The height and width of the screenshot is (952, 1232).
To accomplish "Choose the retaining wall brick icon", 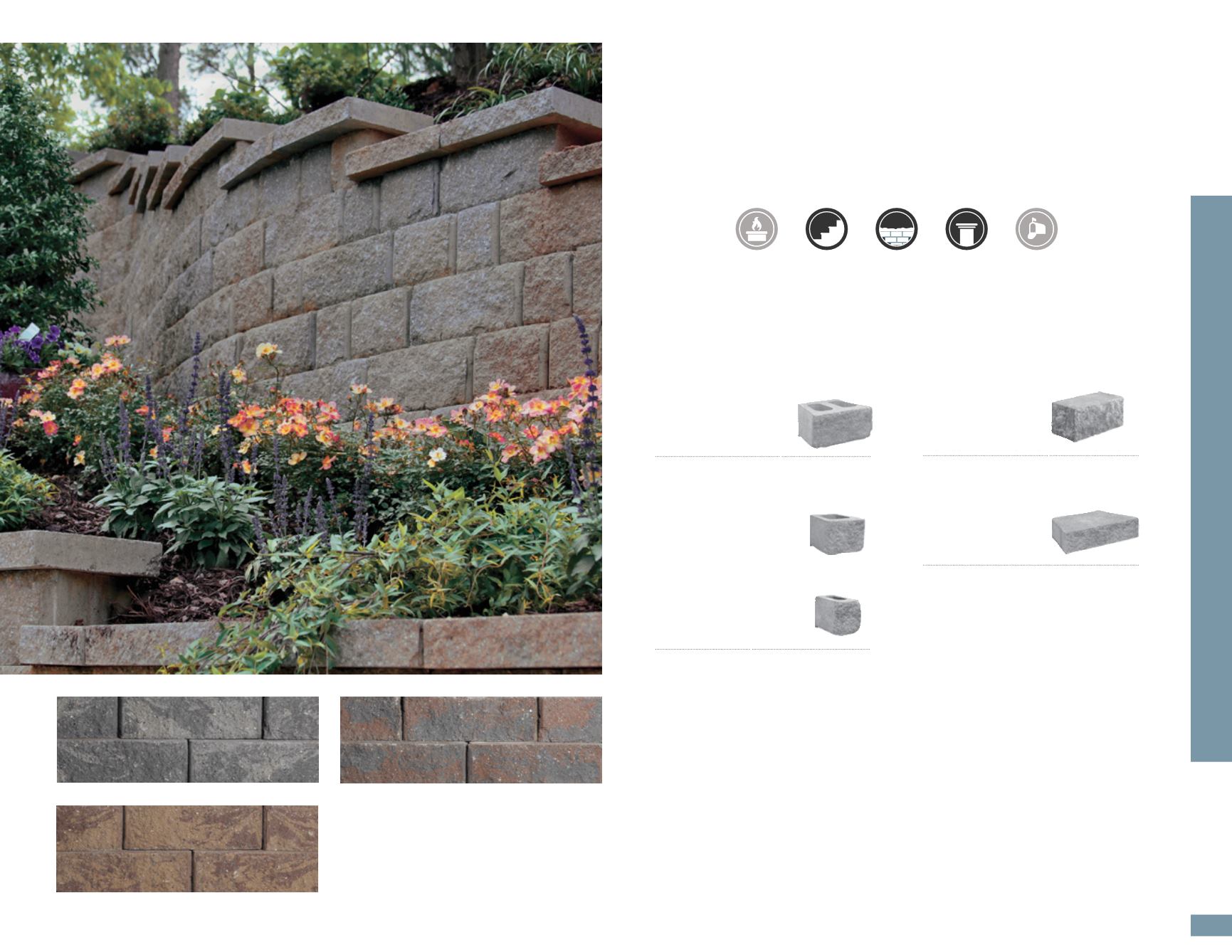I will point(896,229).
